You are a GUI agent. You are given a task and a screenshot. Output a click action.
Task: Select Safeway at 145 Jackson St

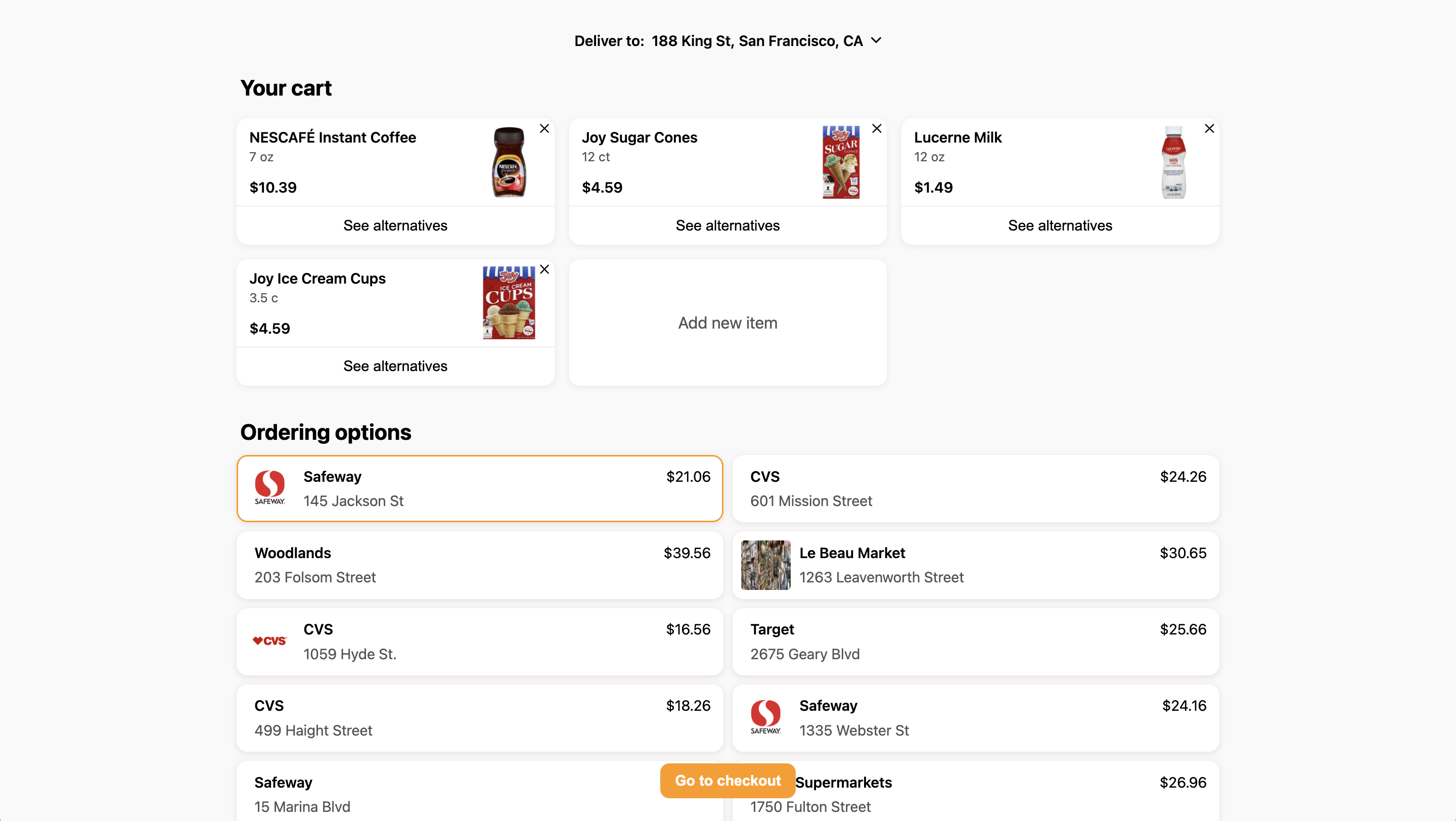click(480, 488)
